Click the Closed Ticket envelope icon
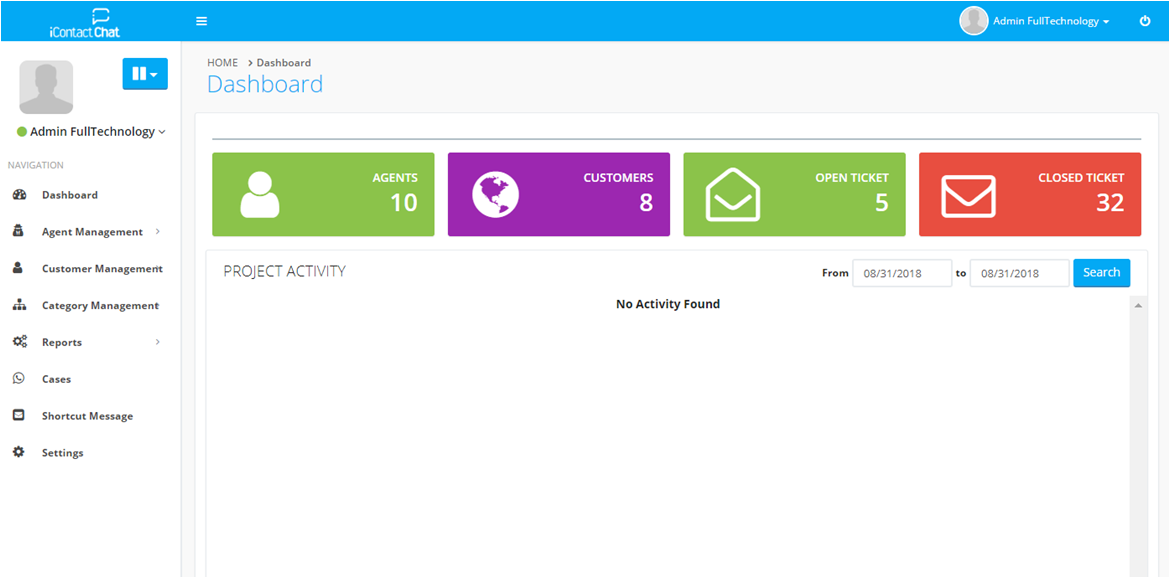The width and height of the screenshot is (1174, 587). point(968,196)
